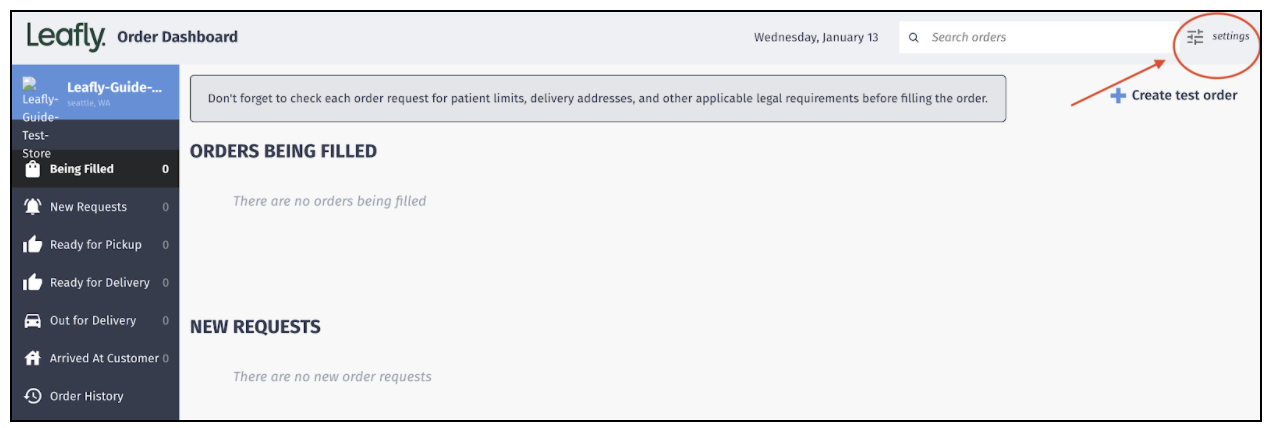Click the clock Order History icon

coord(32,396)
